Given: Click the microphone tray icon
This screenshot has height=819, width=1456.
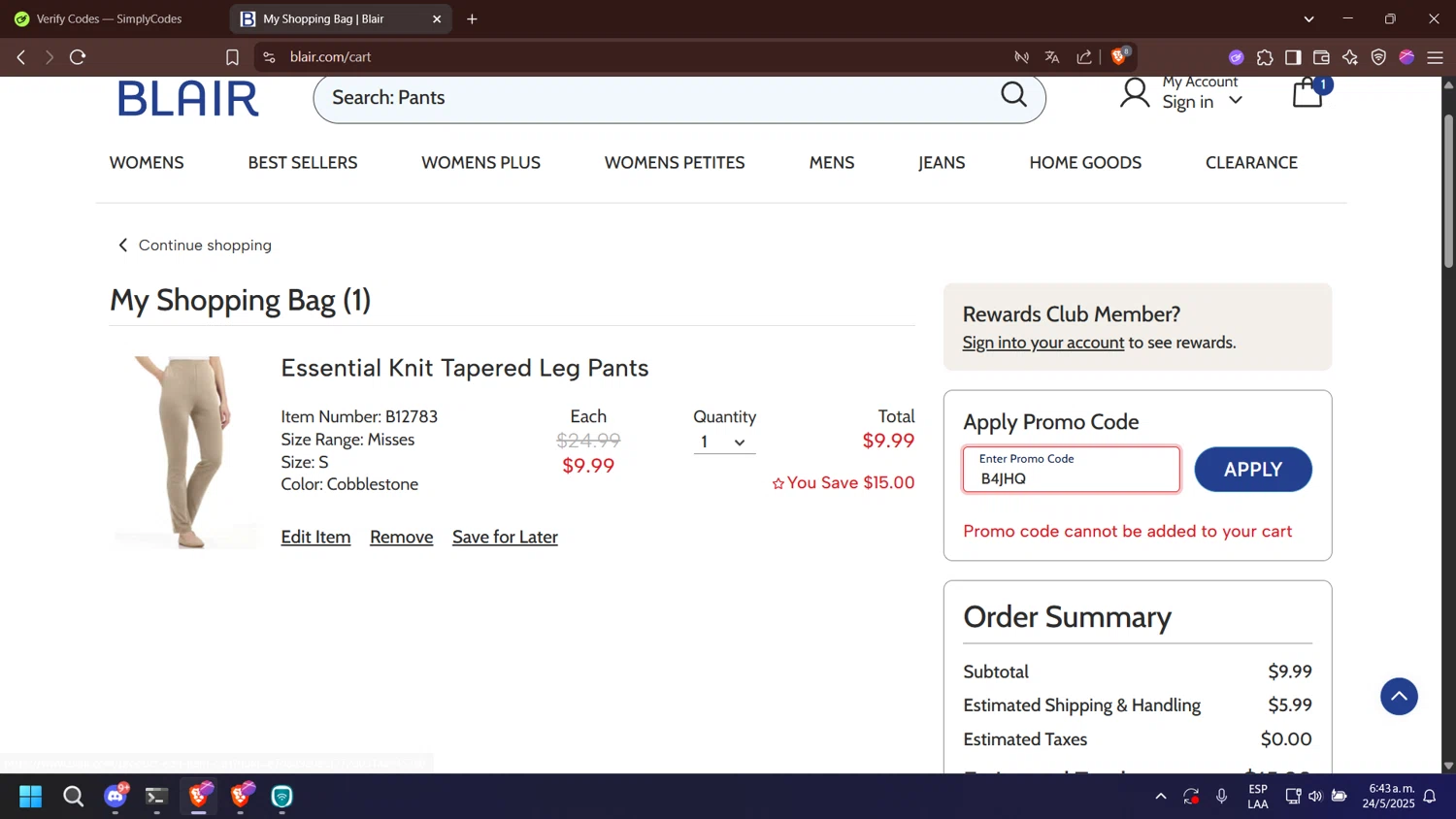Looking at the screenshot, I should [x=1221, y=797].
